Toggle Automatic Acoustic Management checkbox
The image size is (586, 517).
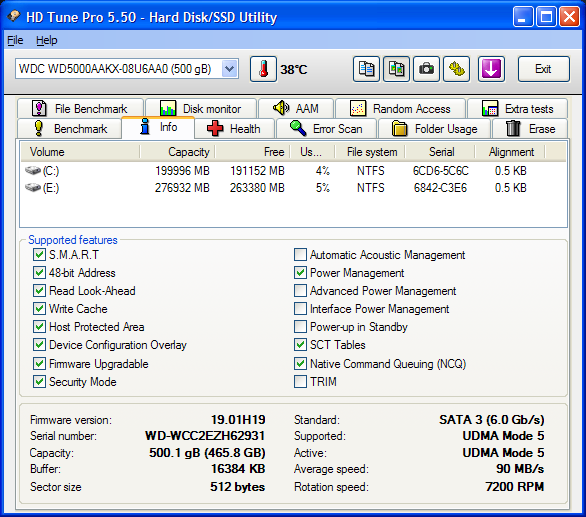click(x=300, y=255)
